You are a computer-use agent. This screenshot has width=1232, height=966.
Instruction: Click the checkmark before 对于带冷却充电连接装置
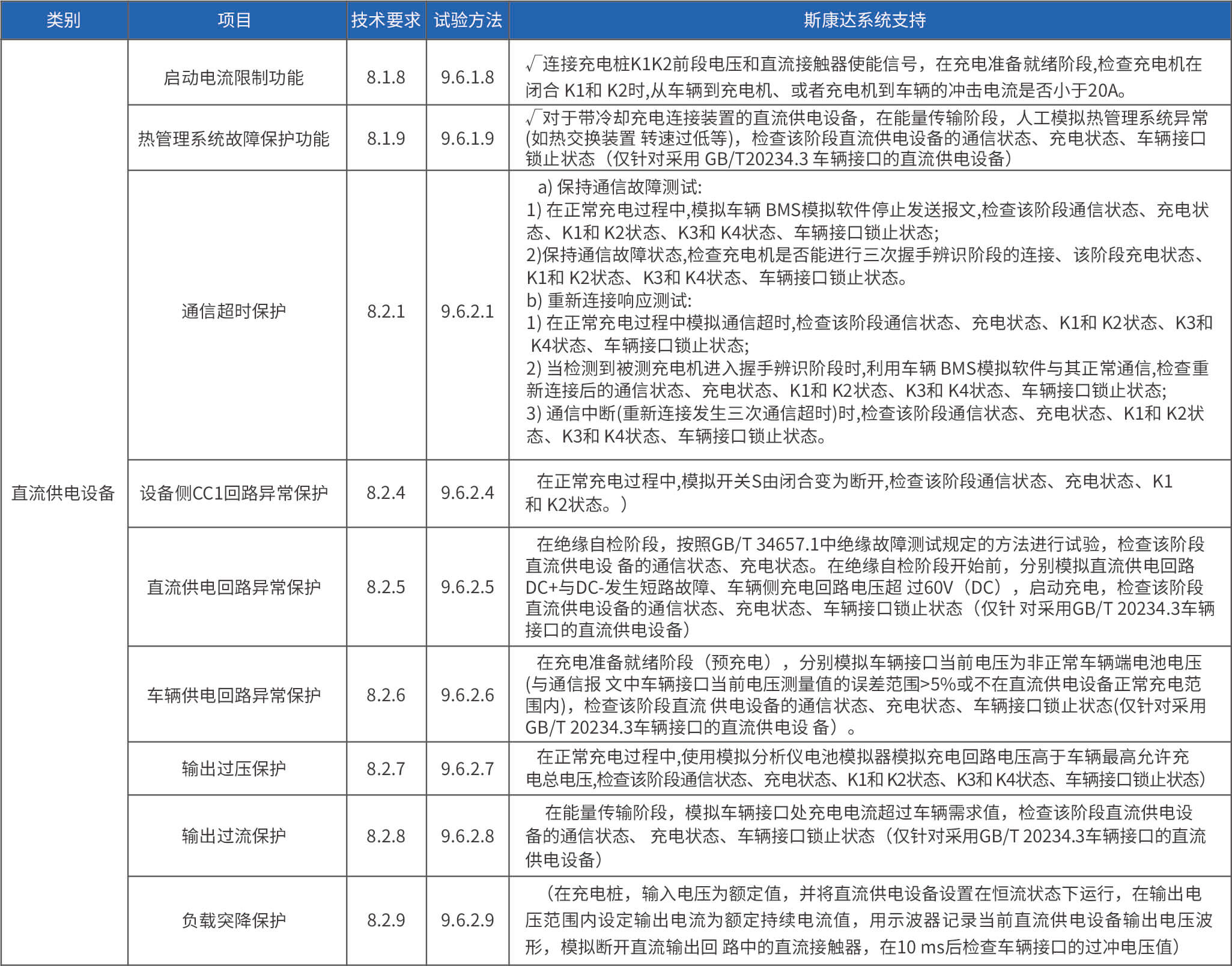click(532, 116)
